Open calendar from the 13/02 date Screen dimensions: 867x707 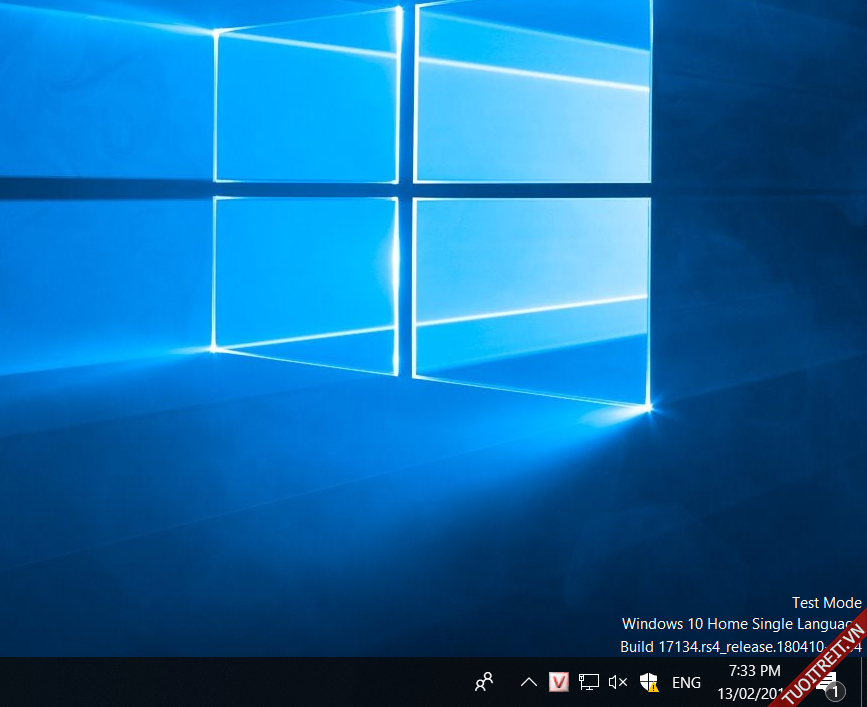pos(748,693)
